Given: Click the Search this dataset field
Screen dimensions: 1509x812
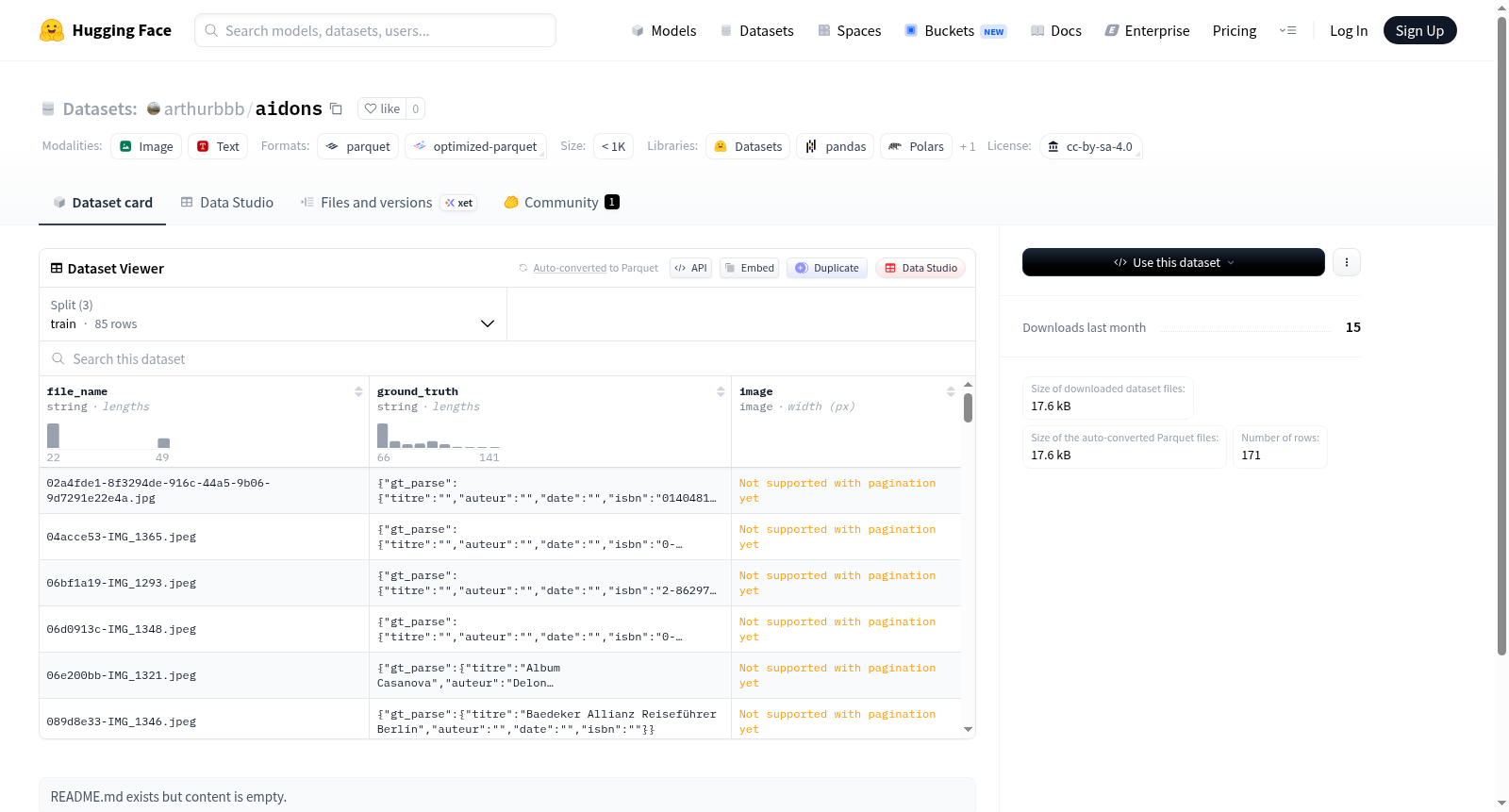Looking at the screenshot, I should pyautogui.click(x=507, y=358).
